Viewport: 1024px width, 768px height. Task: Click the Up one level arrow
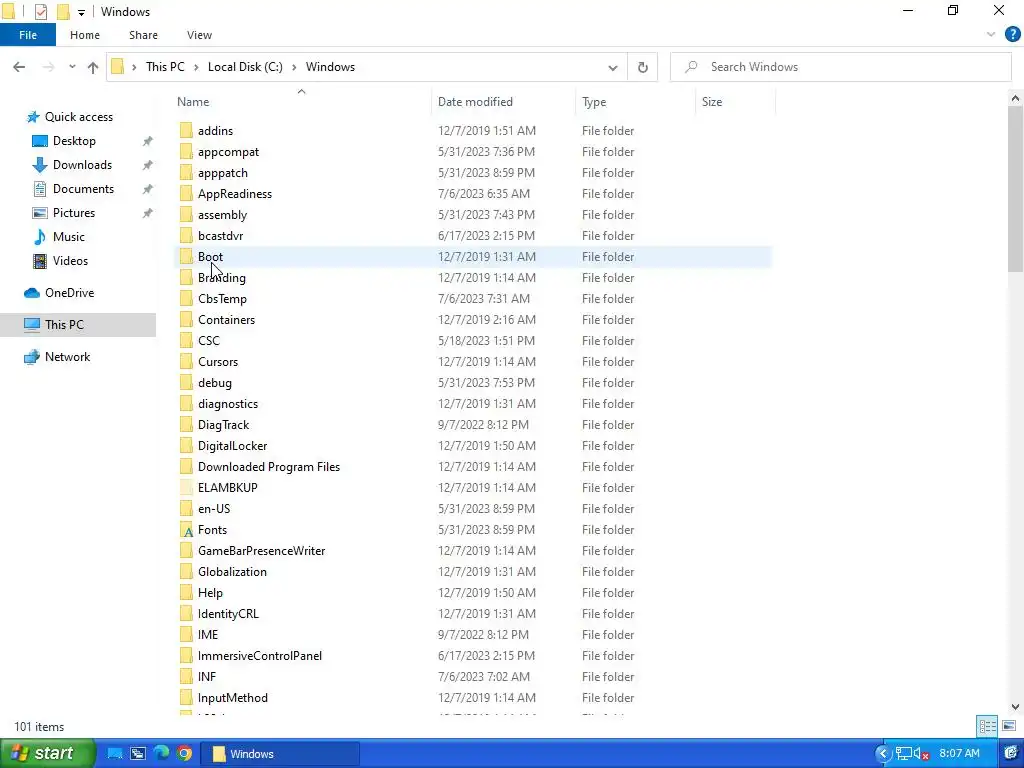coord(93,67)
